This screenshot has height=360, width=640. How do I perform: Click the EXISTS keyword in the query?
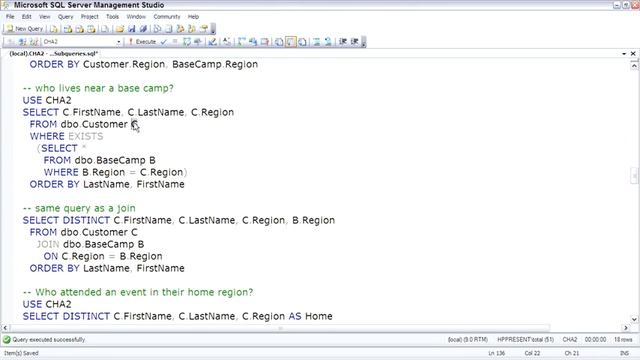86,136
